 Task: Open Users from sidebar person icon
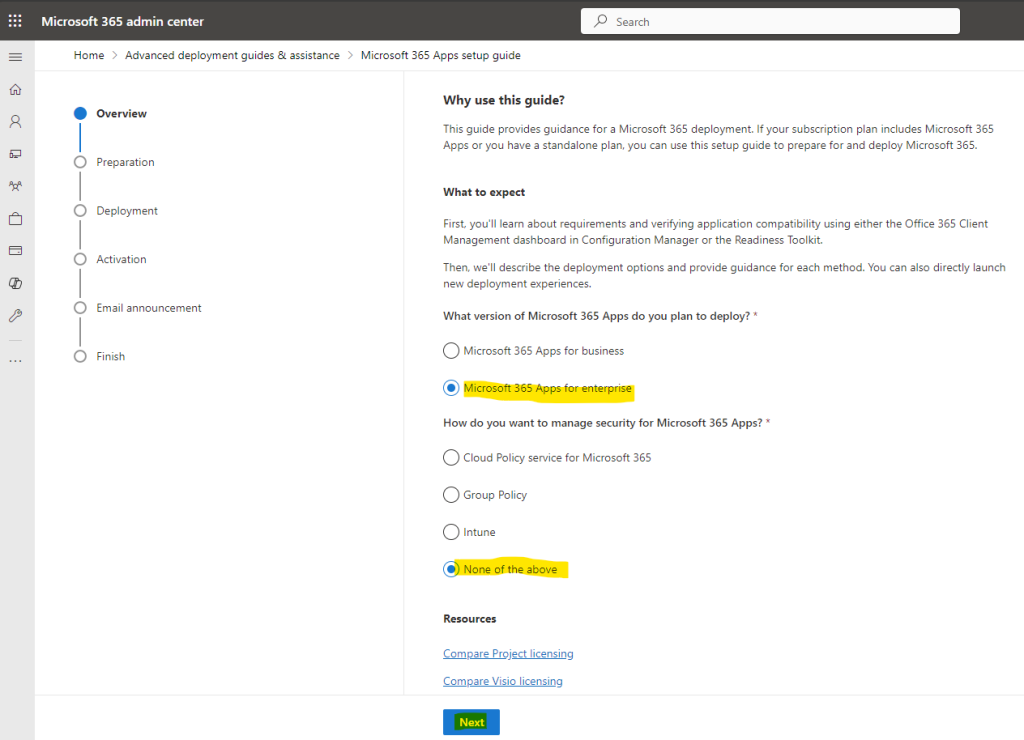[16, 121]
